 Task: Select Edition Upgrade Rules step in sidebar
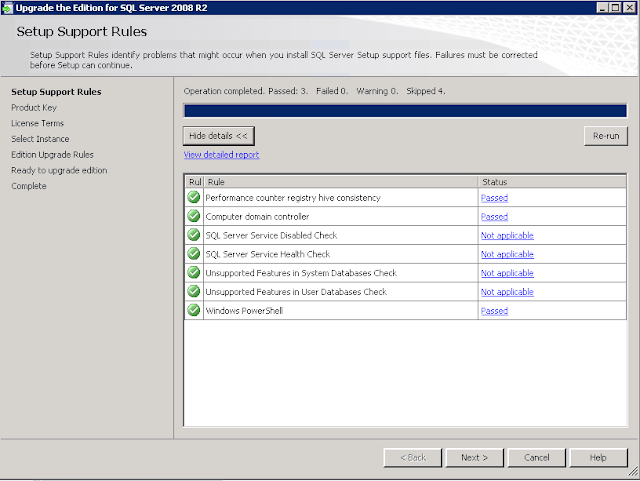coord(52,155)
